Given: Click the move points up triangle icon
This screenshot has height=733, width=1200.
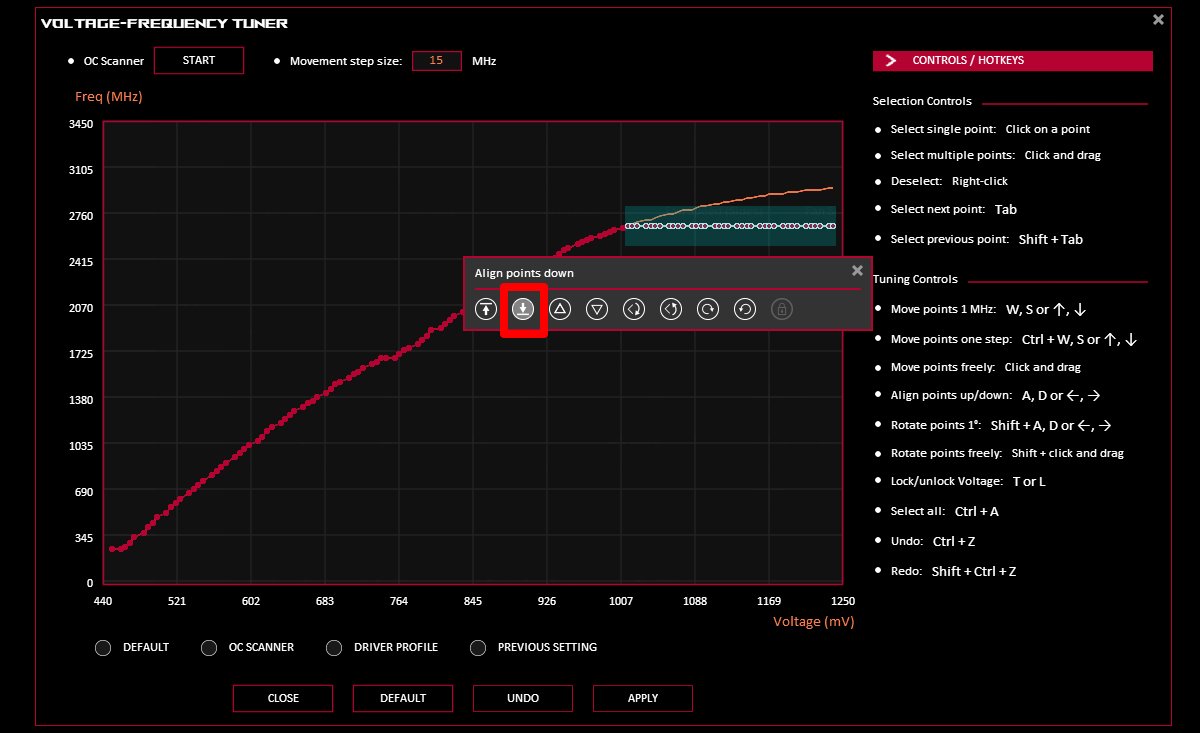Looking at the screenshot, I should [x=559, y=309].
